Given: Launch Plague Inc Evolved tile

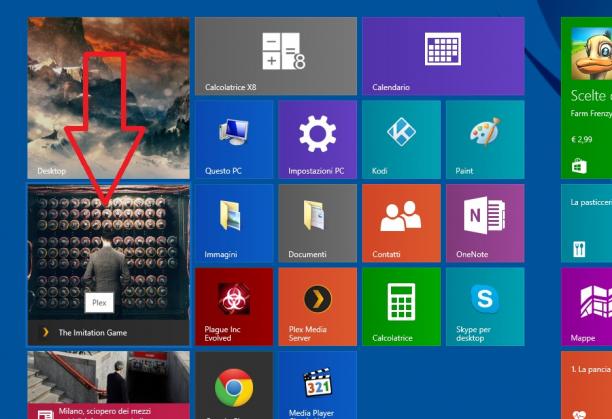Looking at the screenshot, I should 234,307.
